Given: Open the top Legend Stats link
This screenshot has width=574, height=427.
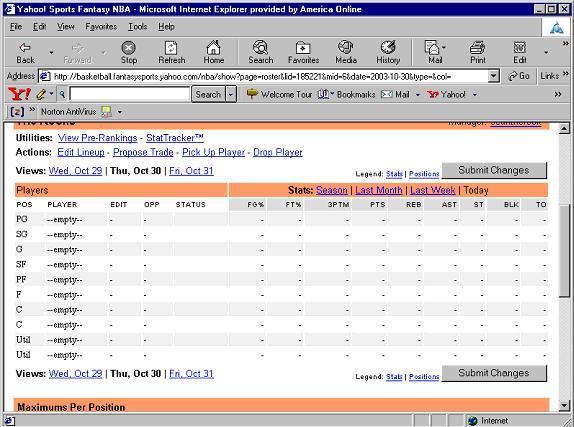Looking at the screenshot, I should point(394,174).
